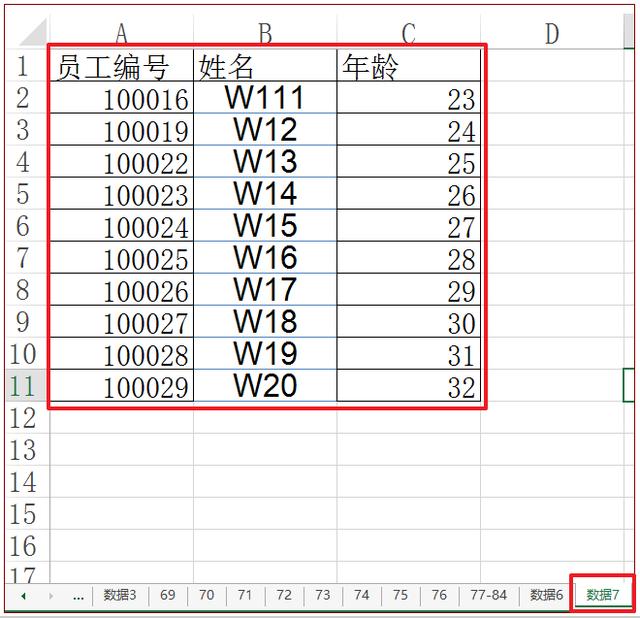640x618 pixels.
Task: Click the 年龄 header cell
Action: pos(409,66)
